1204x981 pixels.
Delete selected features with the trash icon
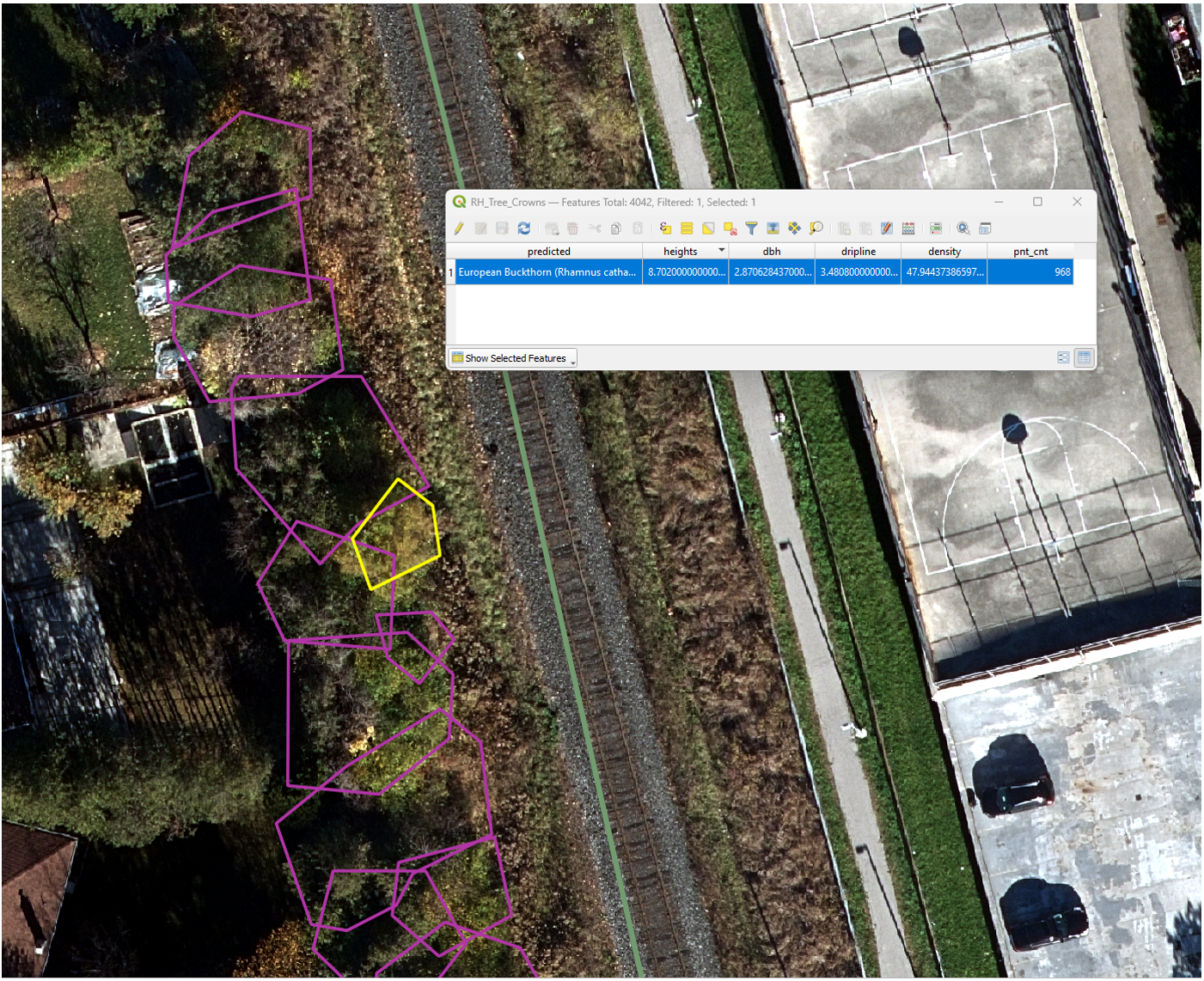pos(572,228)
